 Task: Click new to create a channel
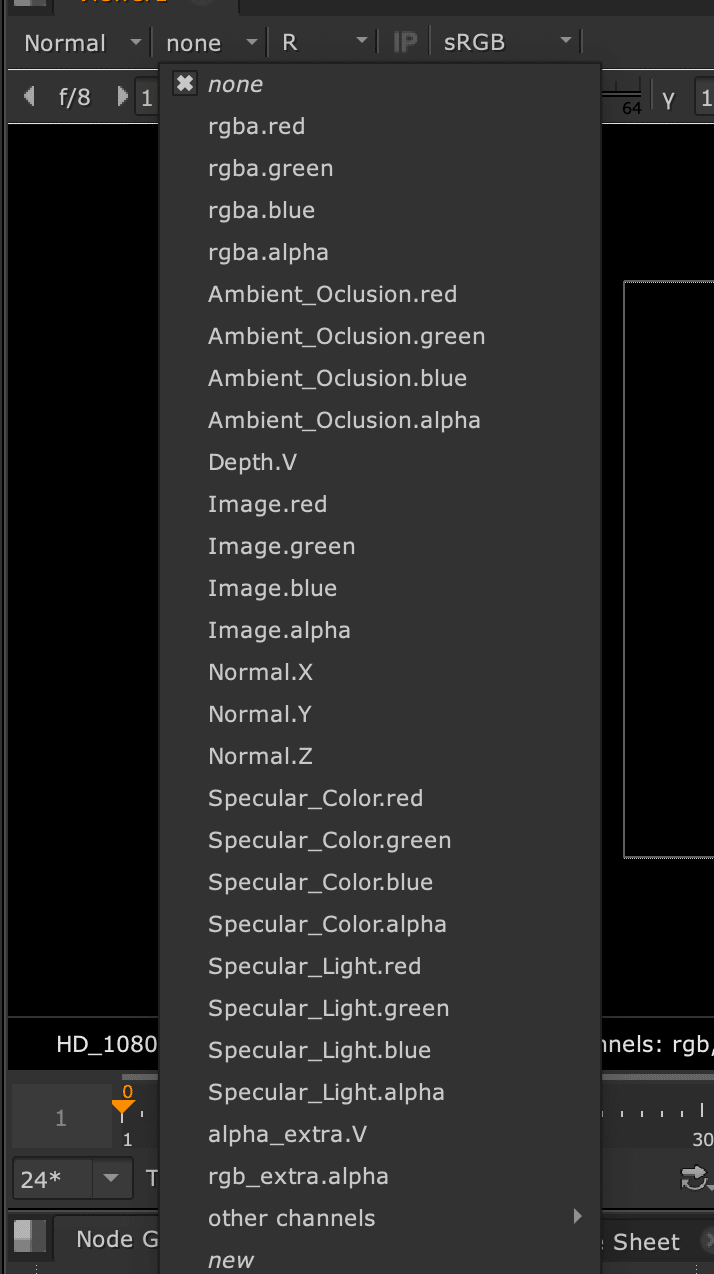[231, 1260]
